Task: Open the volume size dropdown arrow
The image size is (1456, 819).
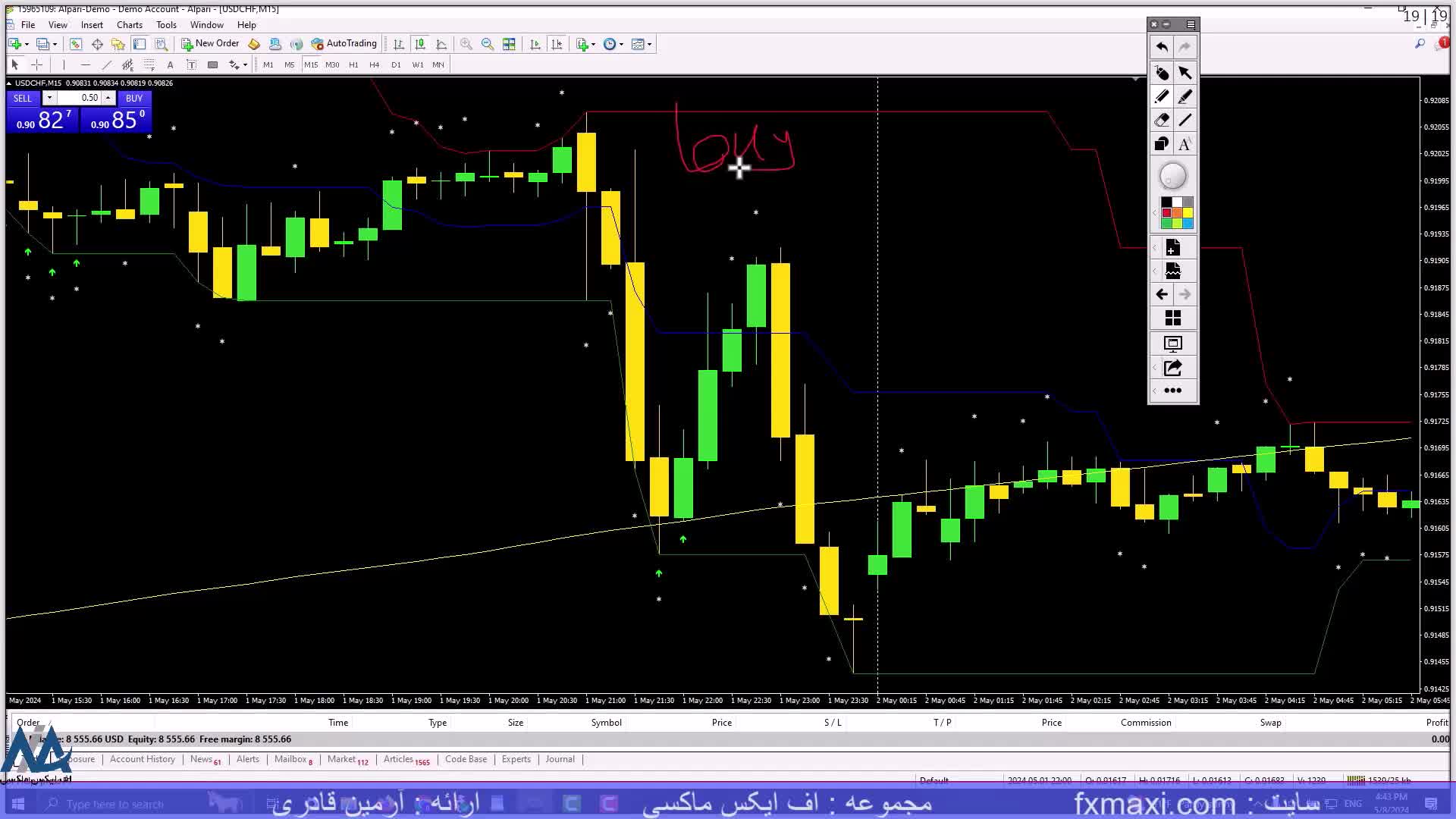Action: pos(49,98)
